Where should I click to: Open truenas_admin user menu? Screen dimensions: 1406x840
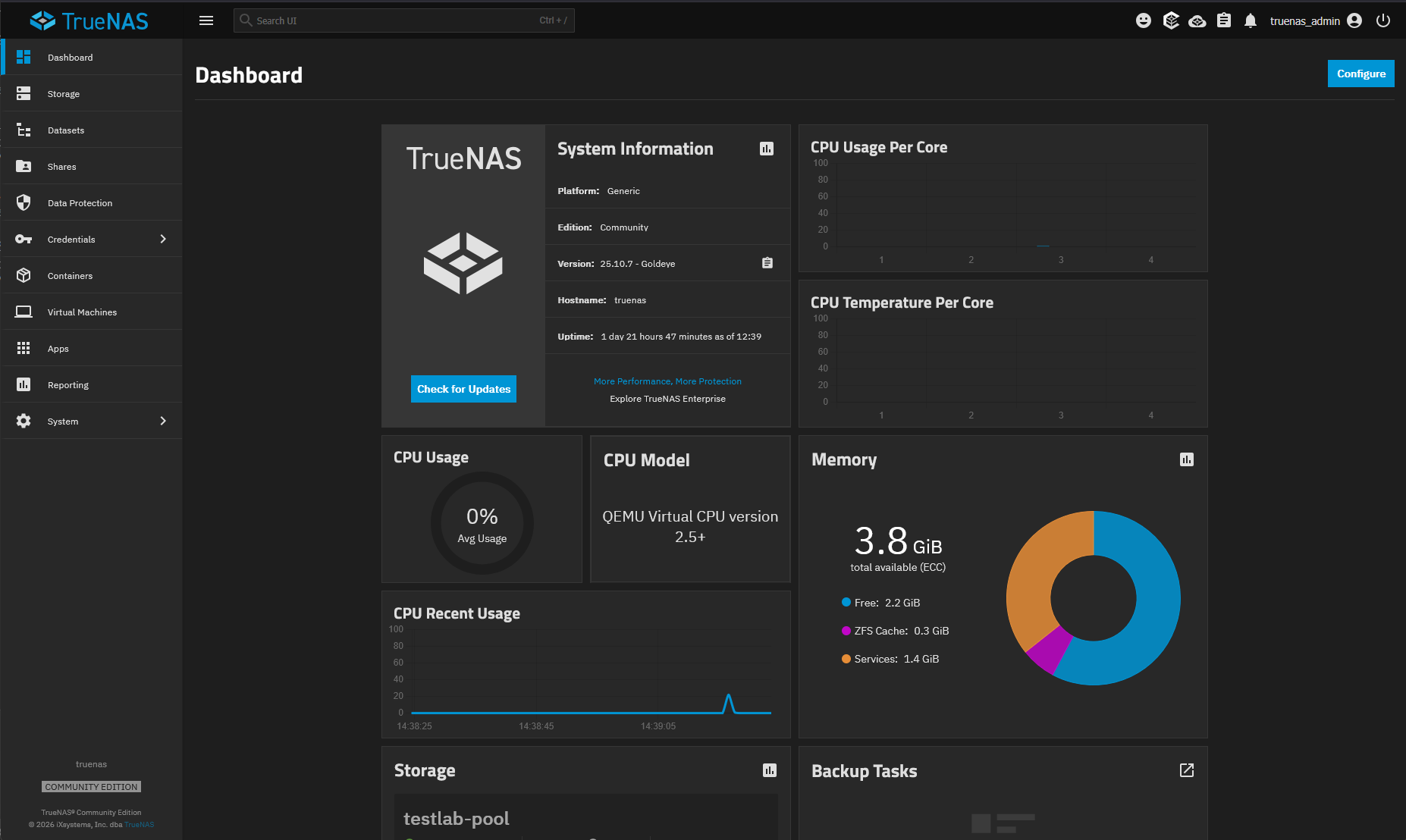pos(1316,20)
